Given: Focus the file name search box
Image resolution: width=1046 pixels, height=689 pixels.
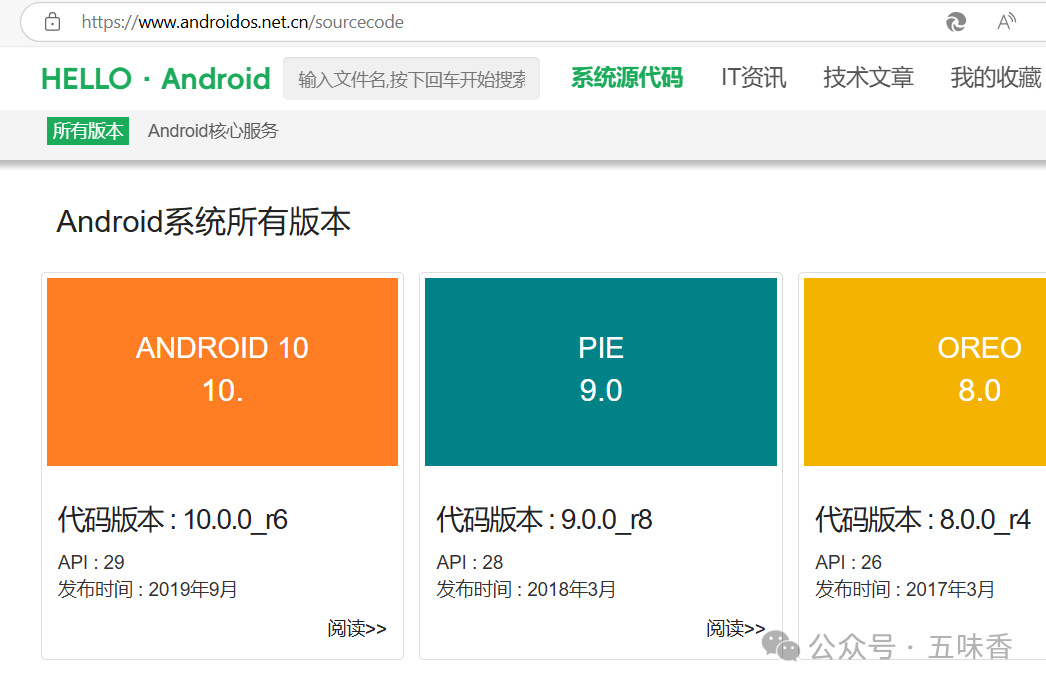Looking at the screenshot, I should click(x=412, y=79).
